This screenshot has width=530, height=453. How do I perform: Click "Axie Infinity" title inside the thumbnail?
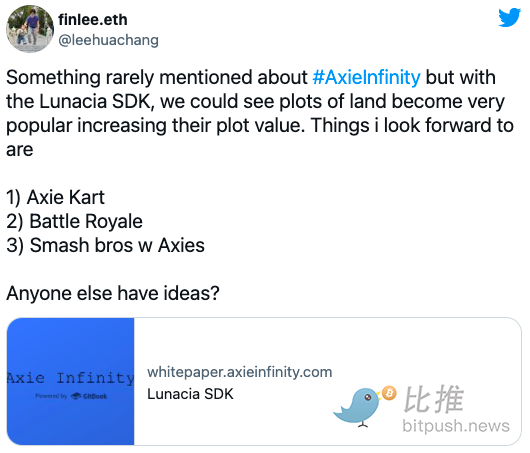click(71, 378)
